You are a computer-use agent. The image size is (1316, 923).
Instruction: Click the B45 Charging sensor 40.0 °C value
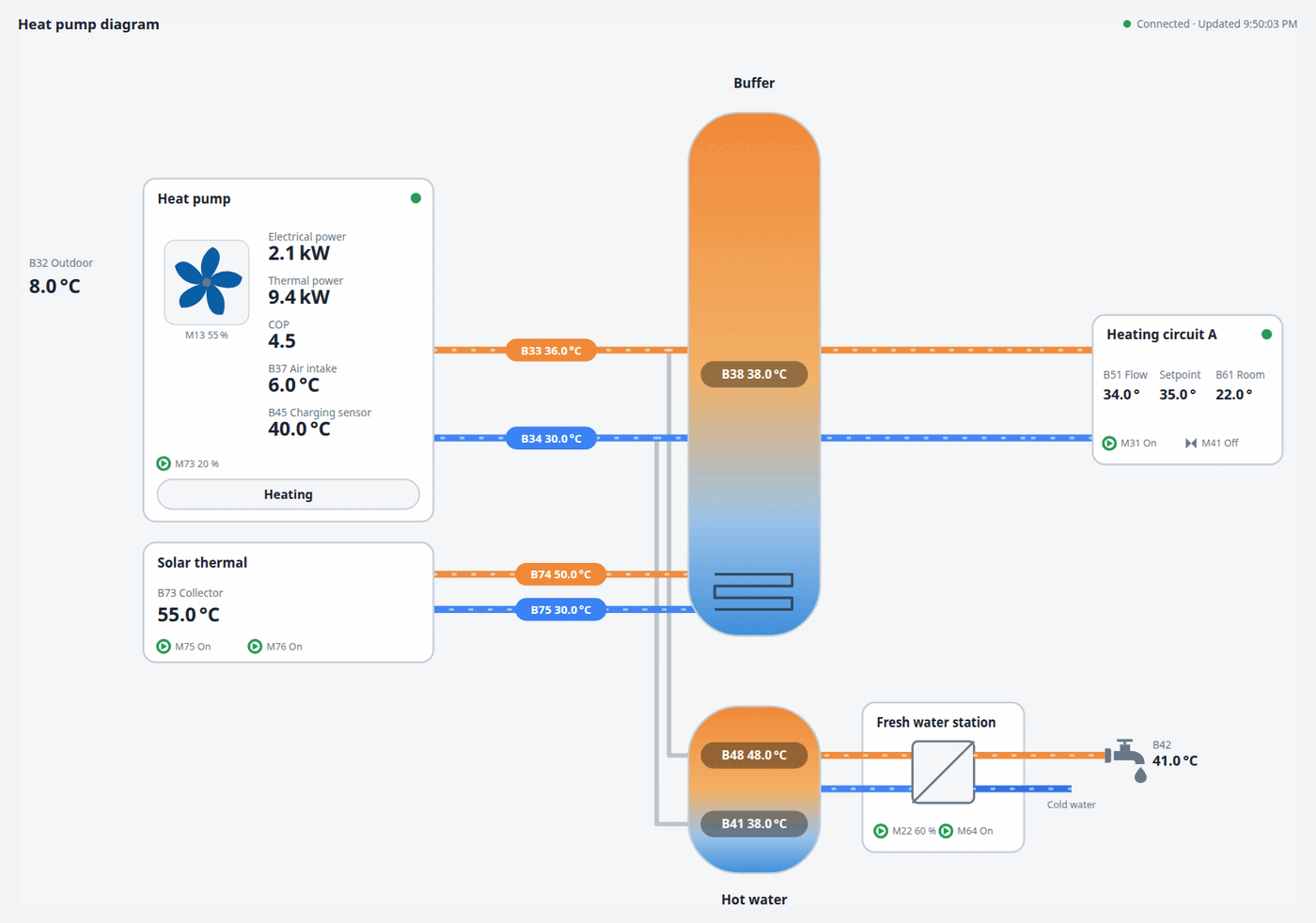299,430
